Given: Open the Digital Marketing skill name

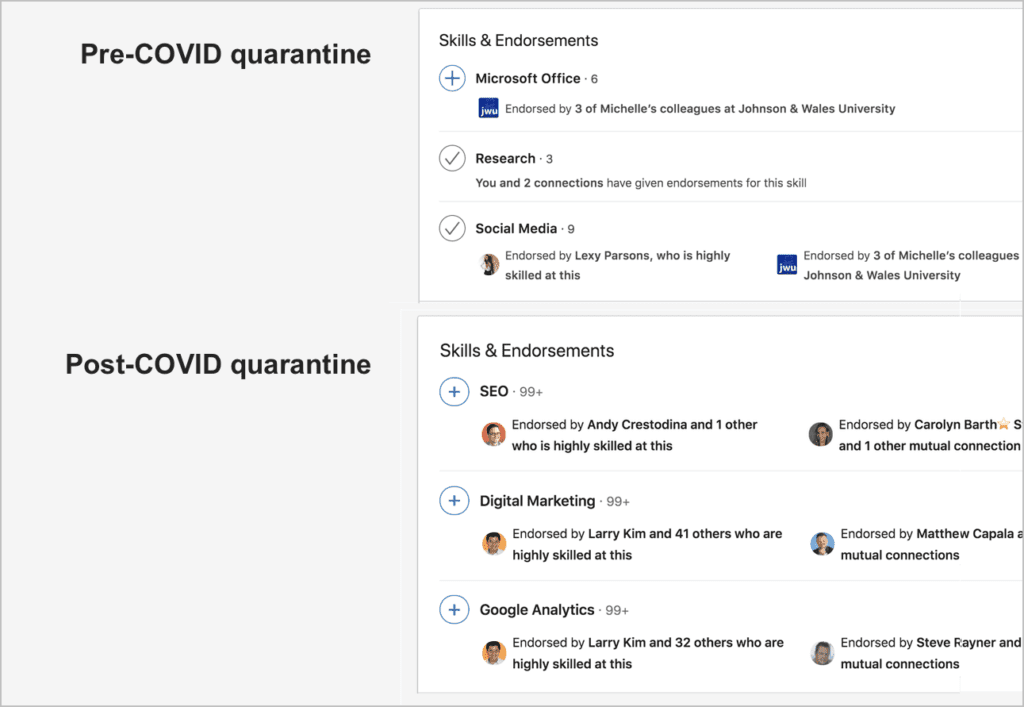Looking at the screenshot, I should 537,501.
